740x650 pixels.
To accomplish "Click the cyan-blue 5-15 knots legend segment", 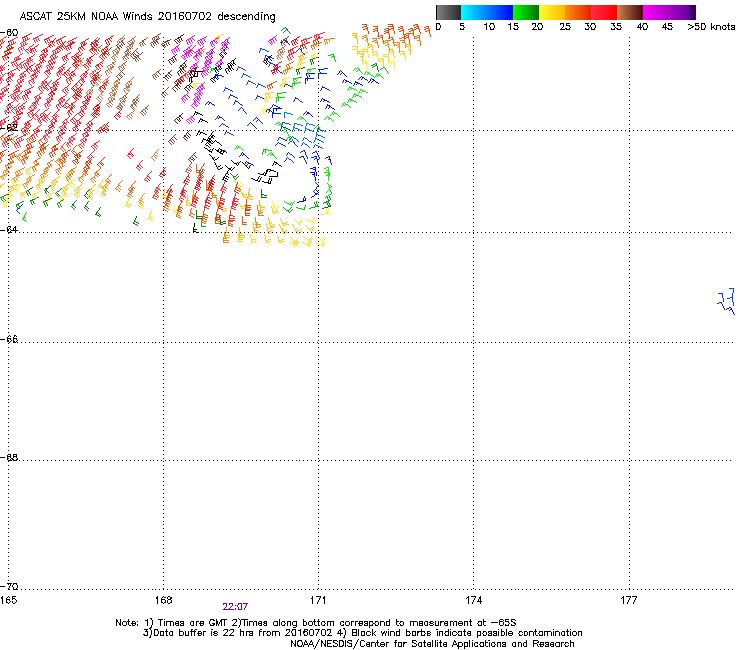I will [487, 12].
